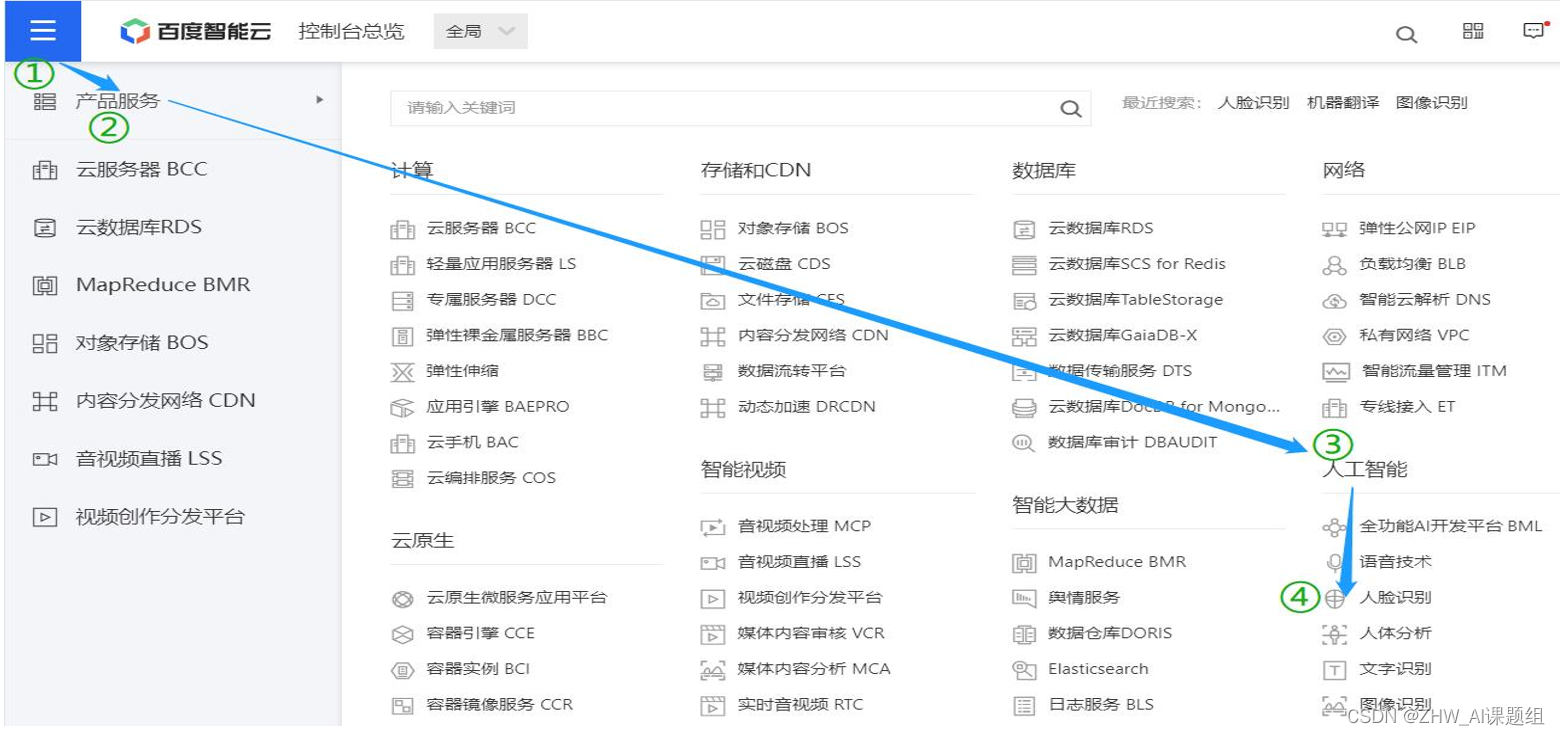Click the 音视频直播 LSS sidebar icon
Image resolution: width=1560 pixels, height=735 pixels.
45,459
